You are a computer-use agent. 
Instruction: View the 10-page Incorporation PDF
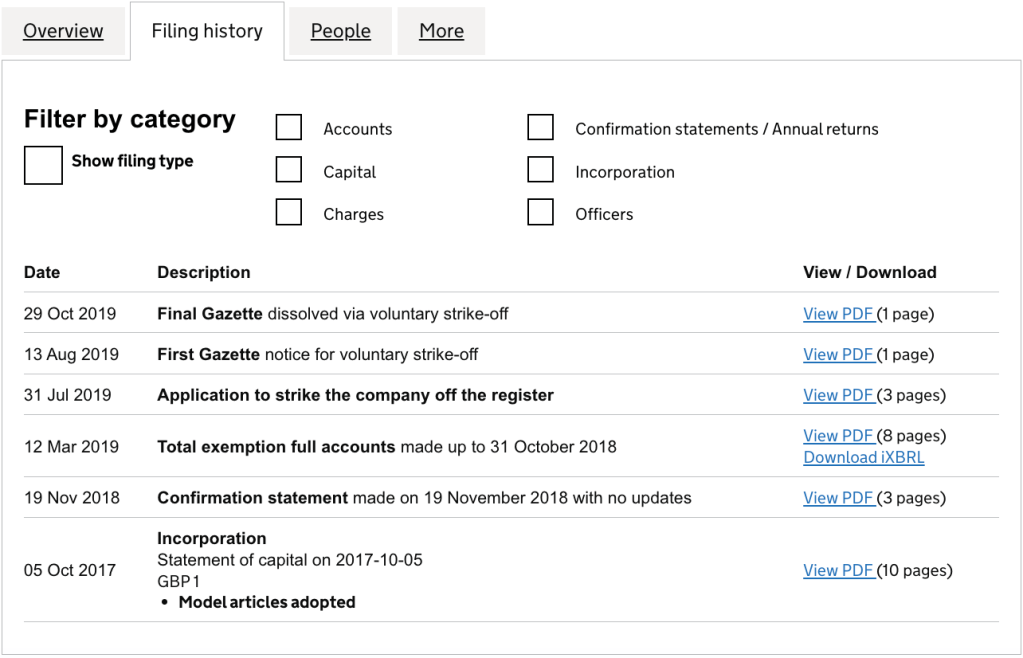click(838, 571)
